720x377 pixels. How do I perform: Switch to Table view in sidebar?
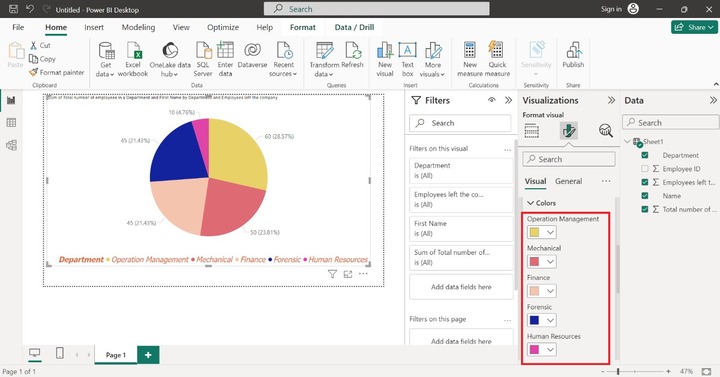click(x=11, y=123)
